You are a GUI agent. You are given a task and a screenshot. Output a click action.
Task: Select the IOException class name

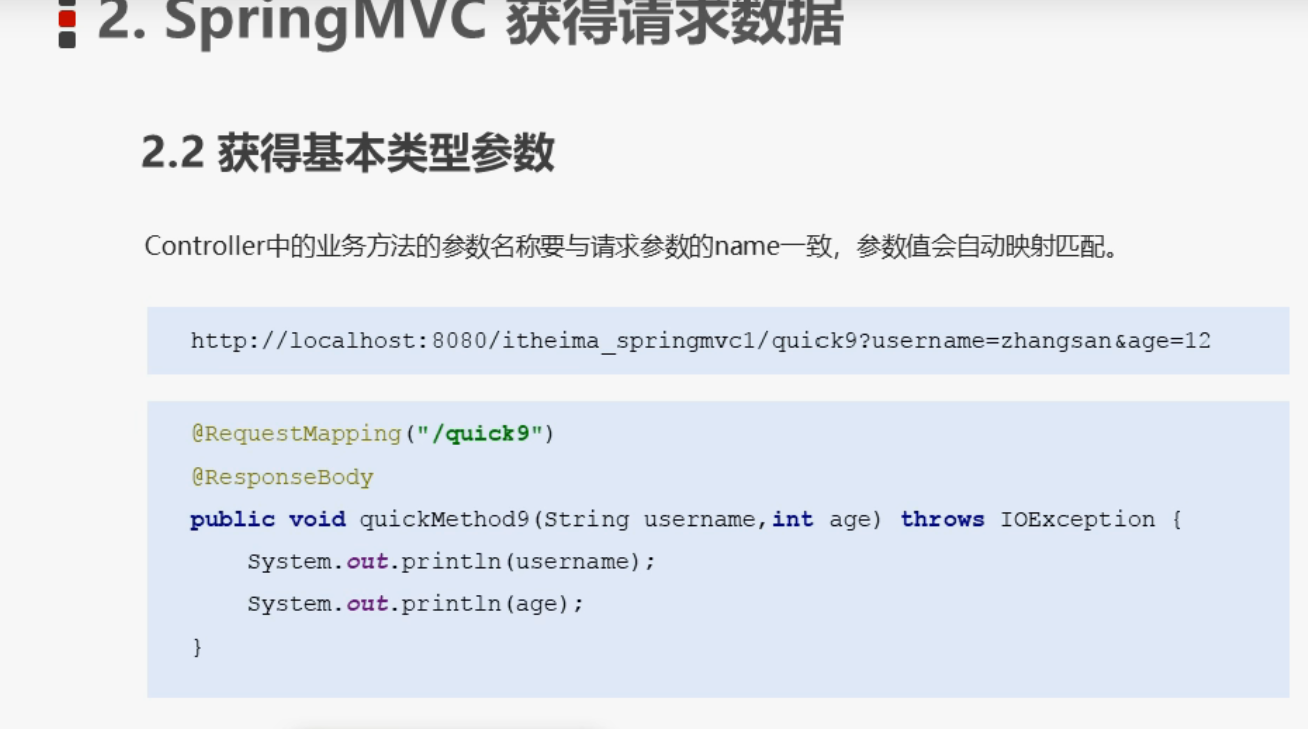point(1077,520)
